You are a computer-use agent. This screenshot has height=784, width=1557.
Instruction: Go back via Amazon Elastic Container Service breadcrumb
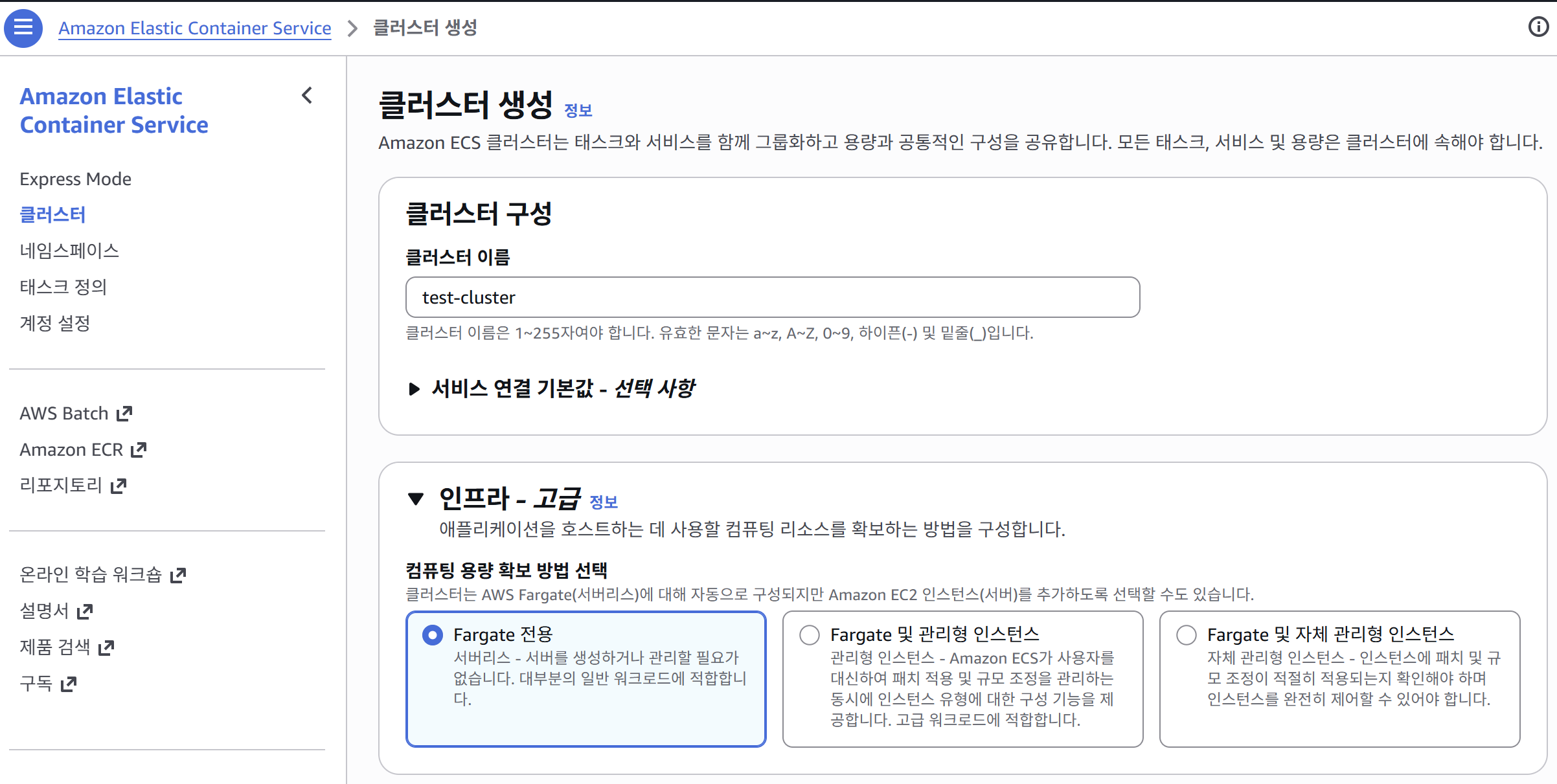[x=195, y=28]
